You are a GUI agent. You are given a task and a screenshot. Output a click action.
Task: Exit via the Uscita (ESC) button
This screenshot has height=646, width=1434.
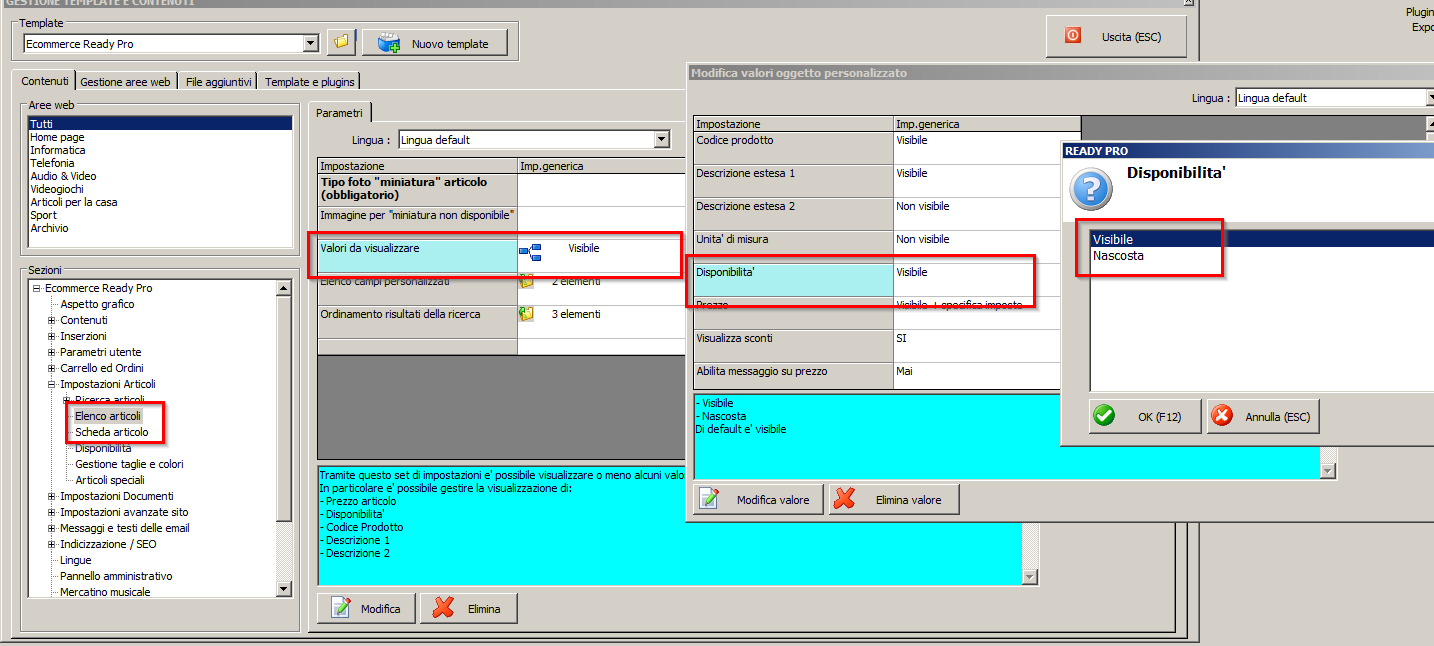(1116, 36)
